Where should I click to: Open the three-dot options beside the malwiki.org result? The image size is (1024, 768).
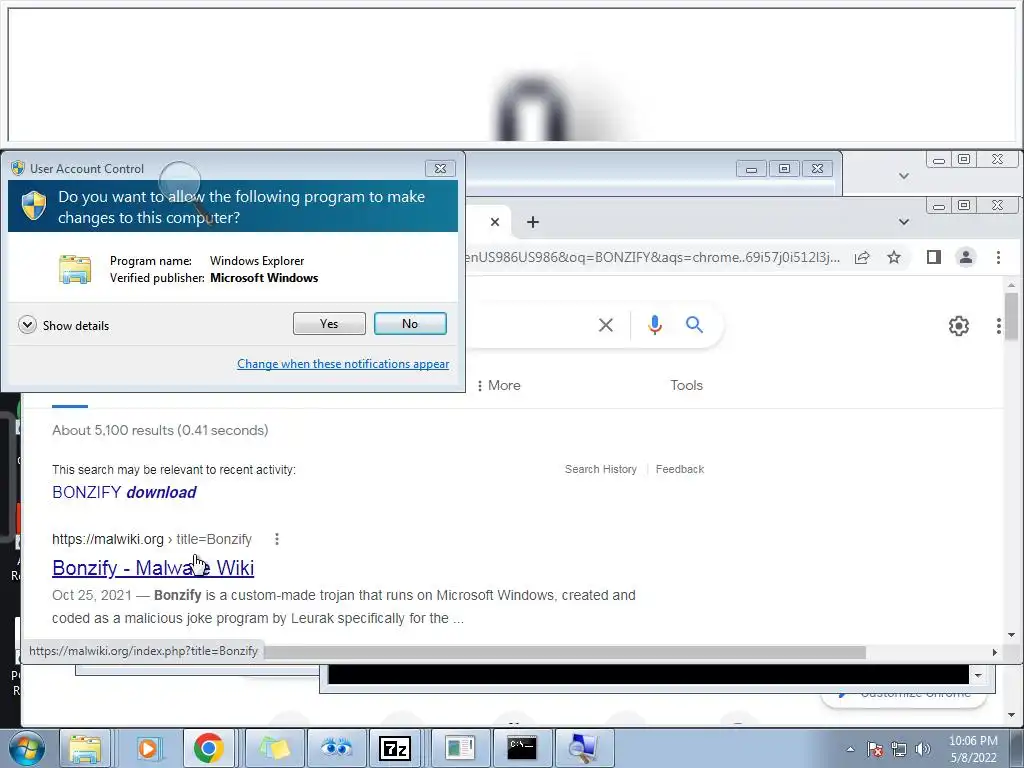pyautogui.click(x=277, y=539)
